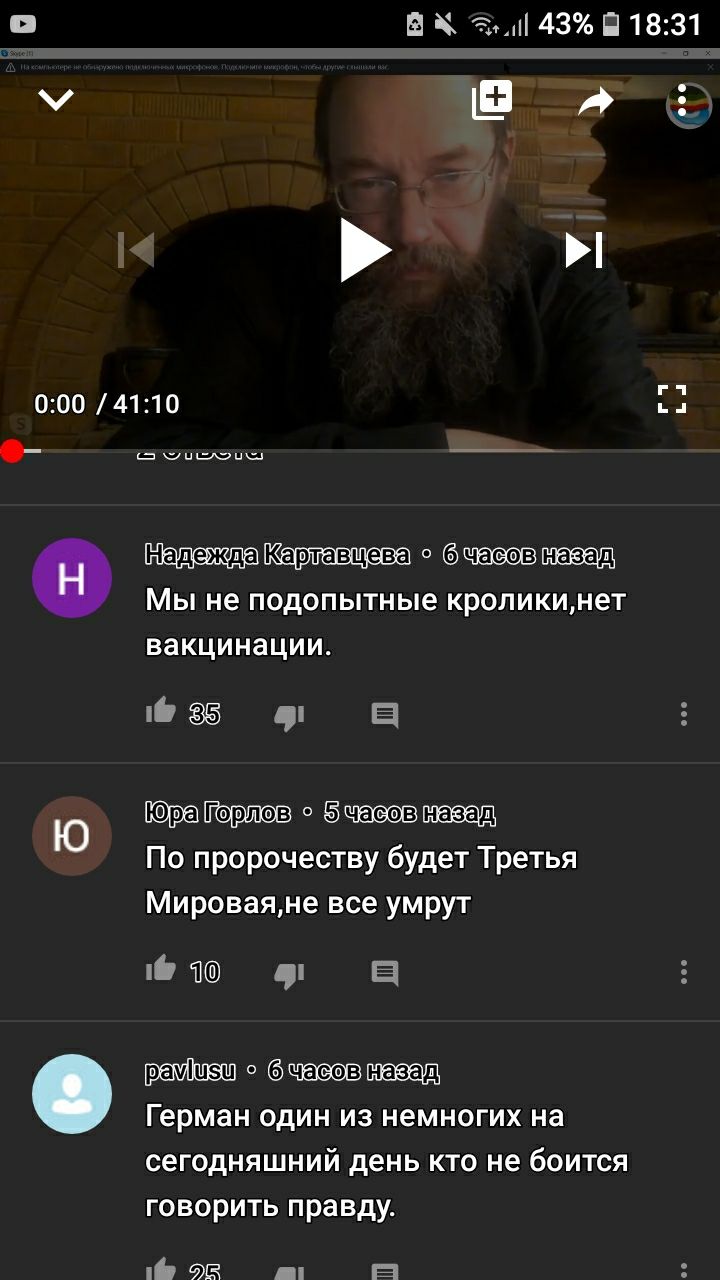Share the video with arrow icon

(x=595, y=101)
